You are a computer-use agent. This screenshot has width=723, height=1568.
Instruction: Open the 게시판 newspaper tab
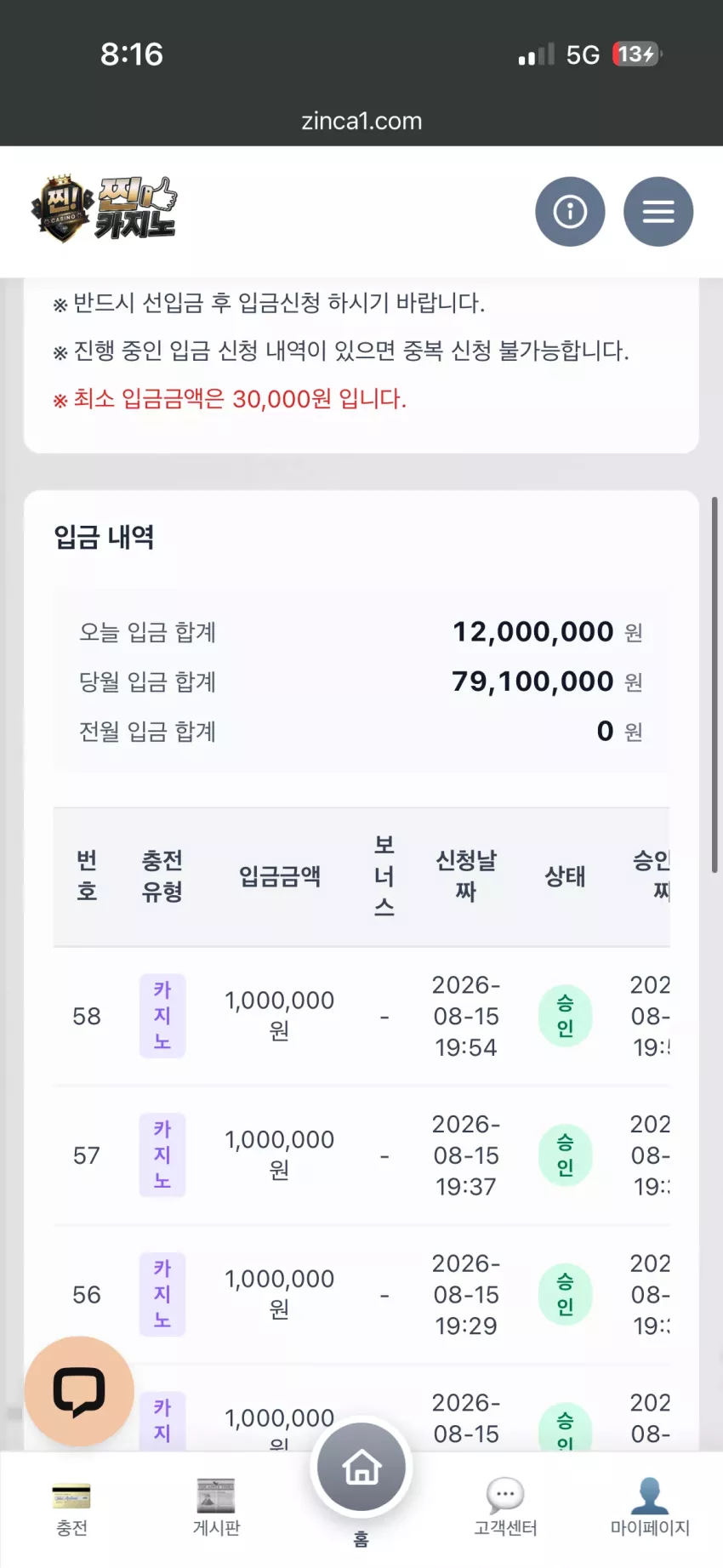coord(216,1508)
